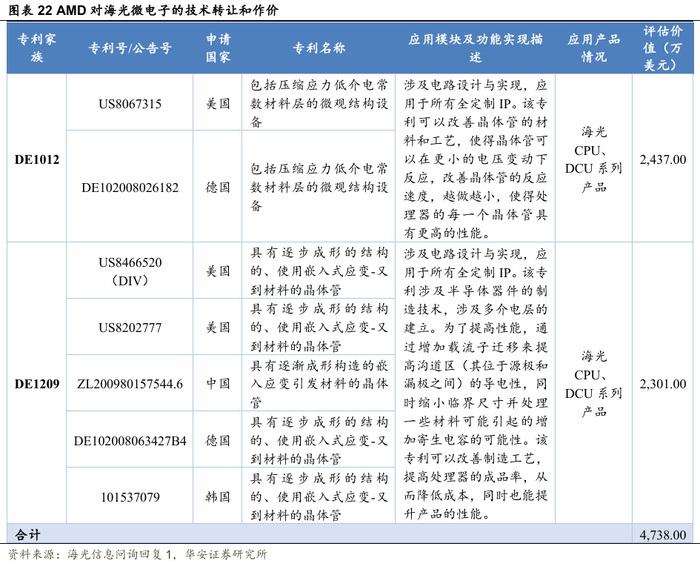
Task: Select patent number ZL200980157544.6
Action: (x=130, y=384)
